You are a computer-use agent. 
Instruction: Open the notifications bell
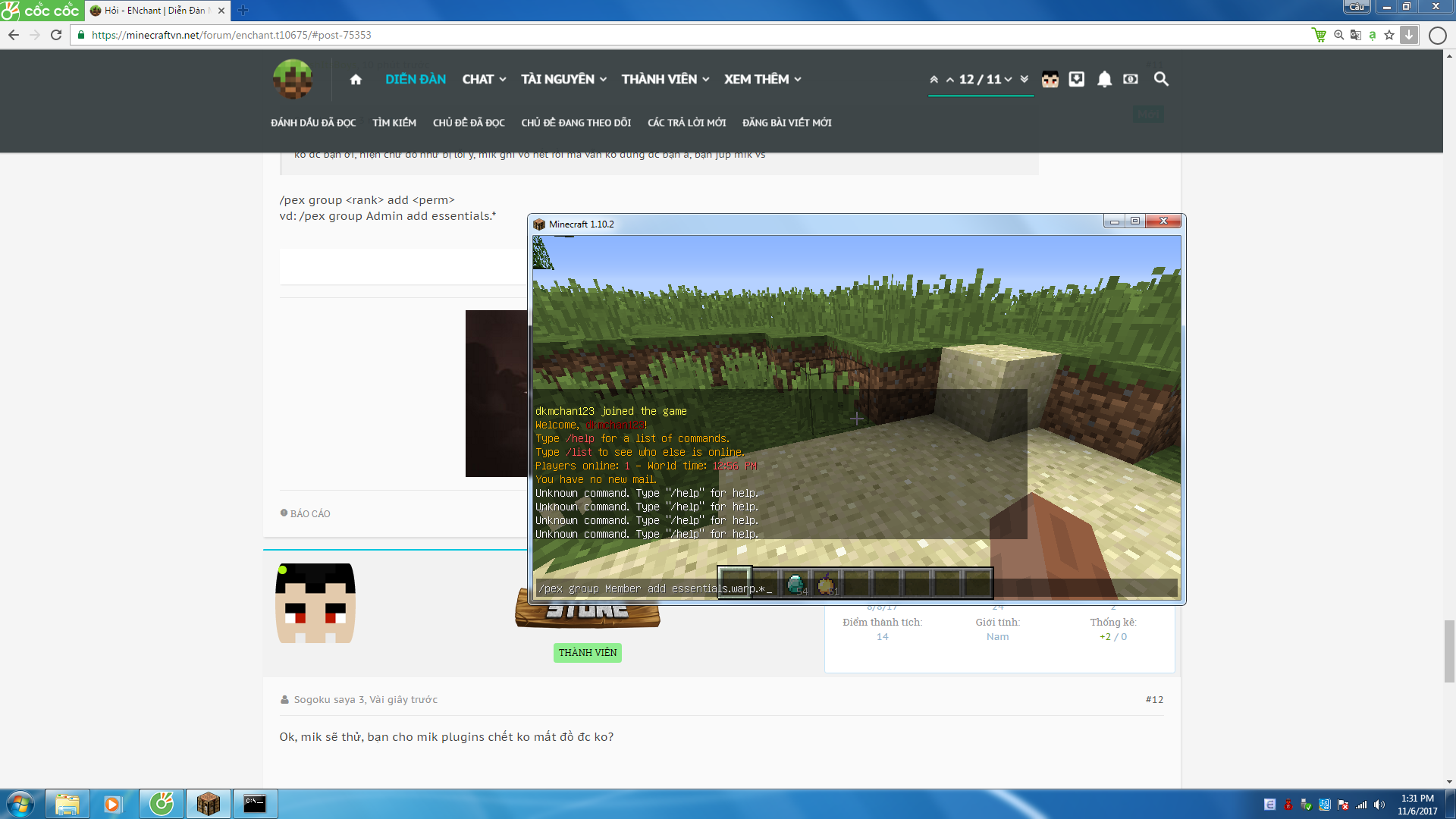point(1104,80)
